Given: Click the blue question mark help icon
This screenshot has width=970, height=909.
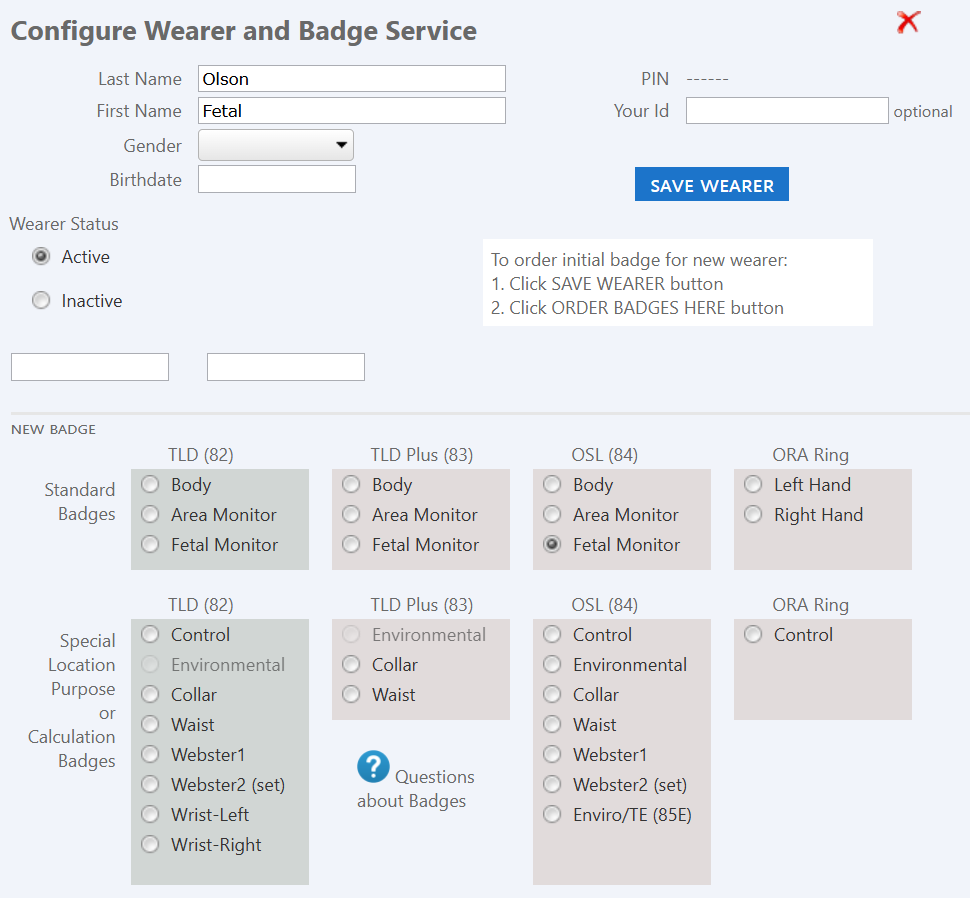Looking at the screenshot, I should click(373, 767).
